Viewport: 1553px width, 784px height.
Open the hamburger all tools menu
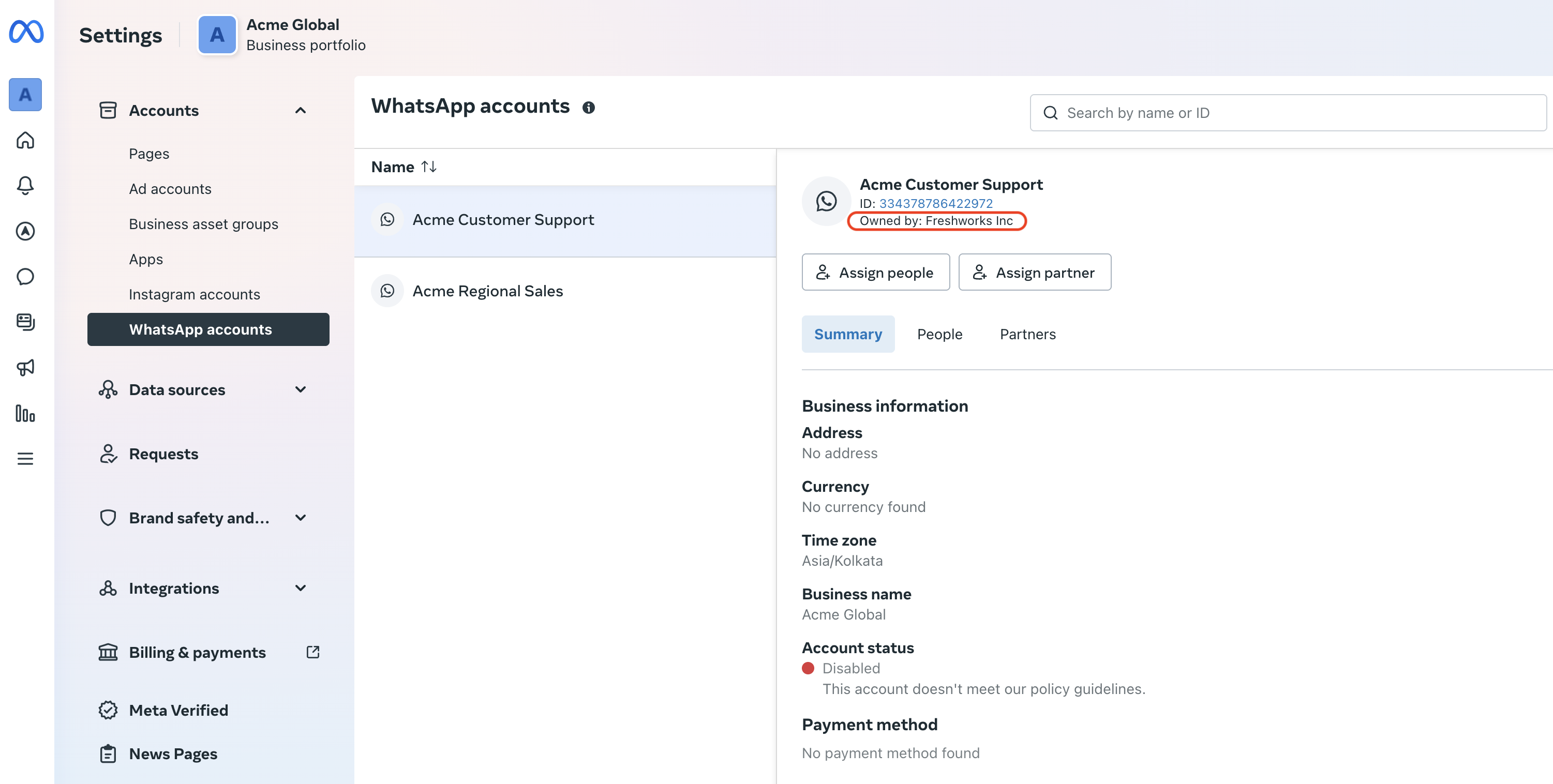[25, 459]
